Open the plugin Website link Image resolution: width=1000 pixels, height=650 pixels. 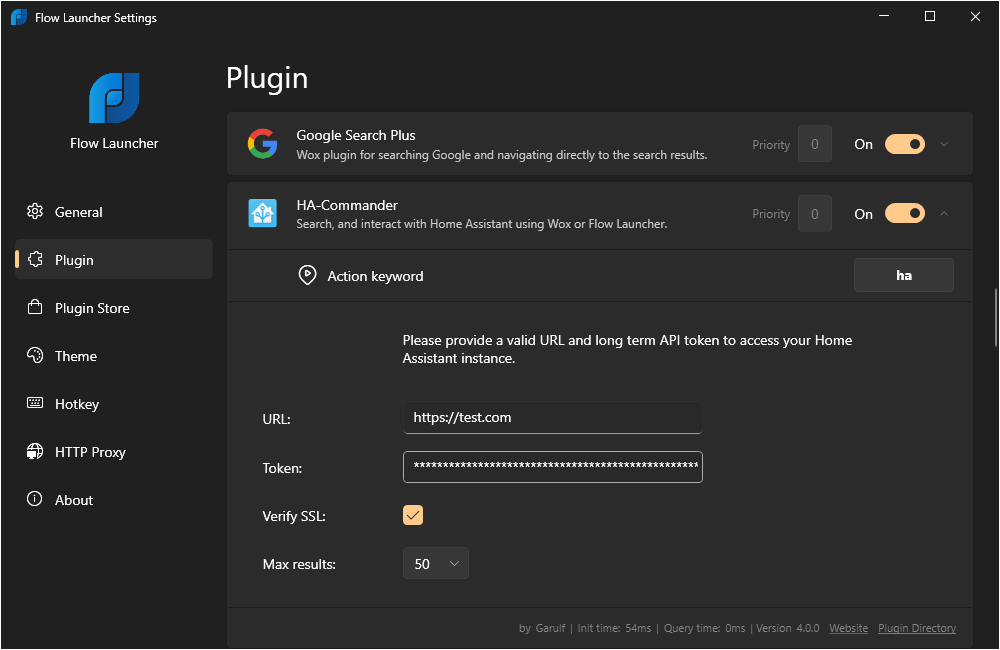tap(848, 628)
